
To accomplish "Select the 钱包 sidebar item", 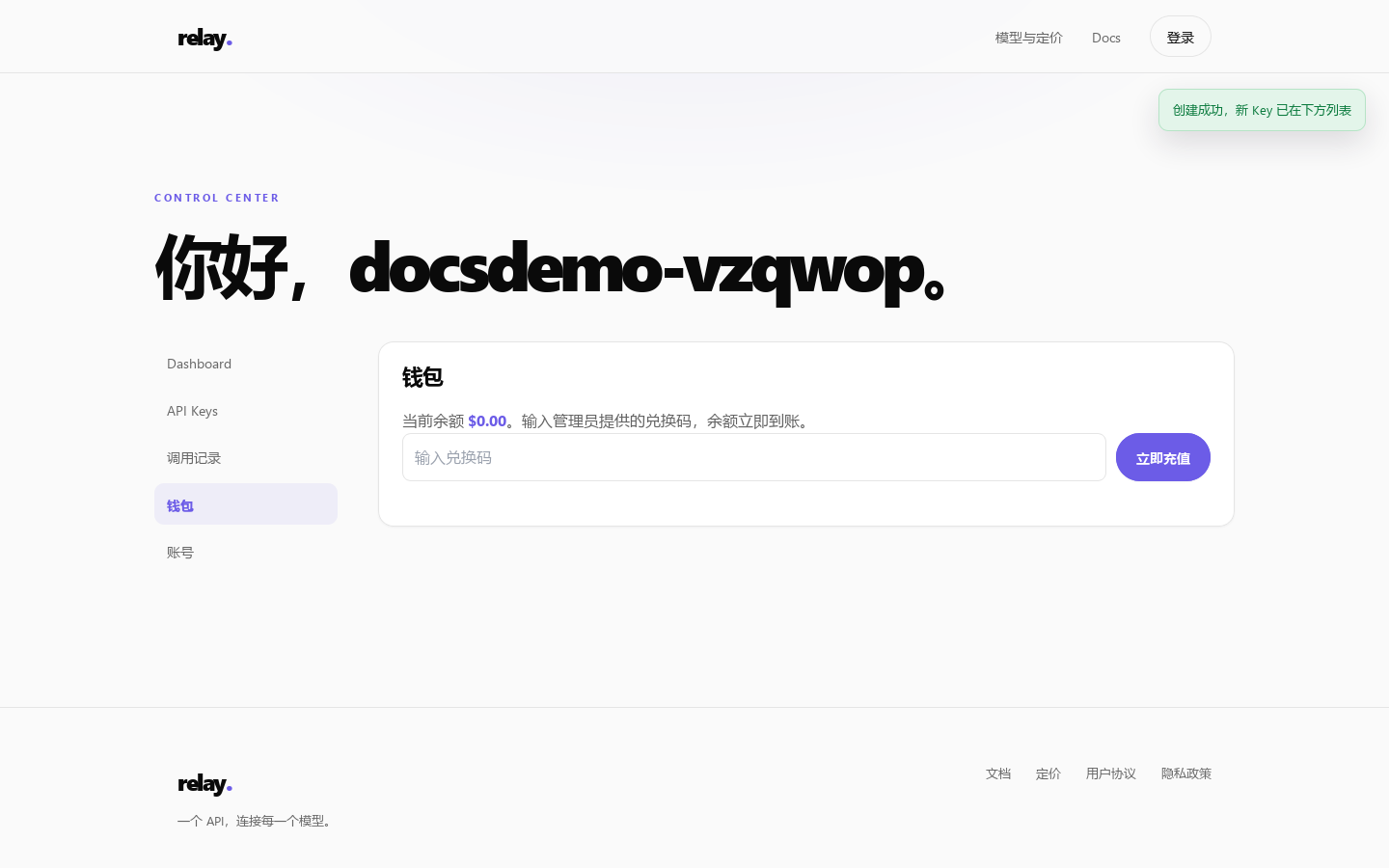I will point(246,504).
